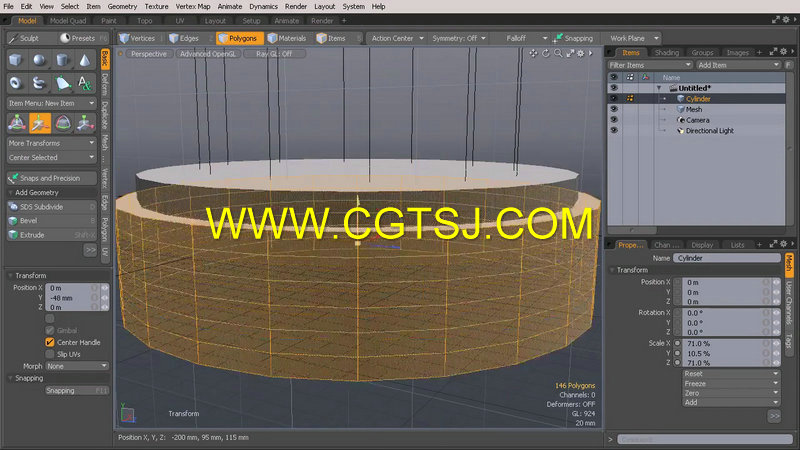Switch to Vertices selection mode
800x450 pixels.
137,38
